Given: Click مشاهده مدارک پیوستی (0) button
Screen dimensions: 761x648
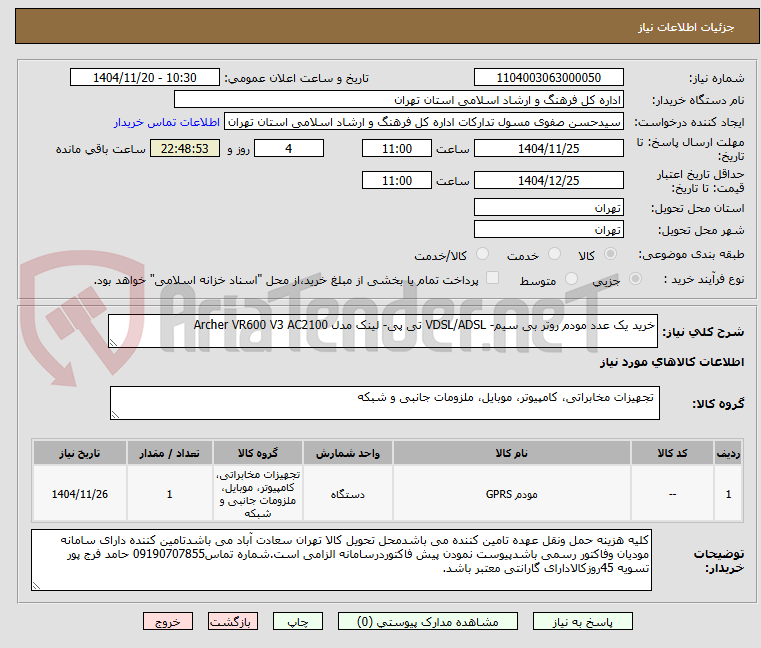Looking at the screenshot, I should click(428, 621).
